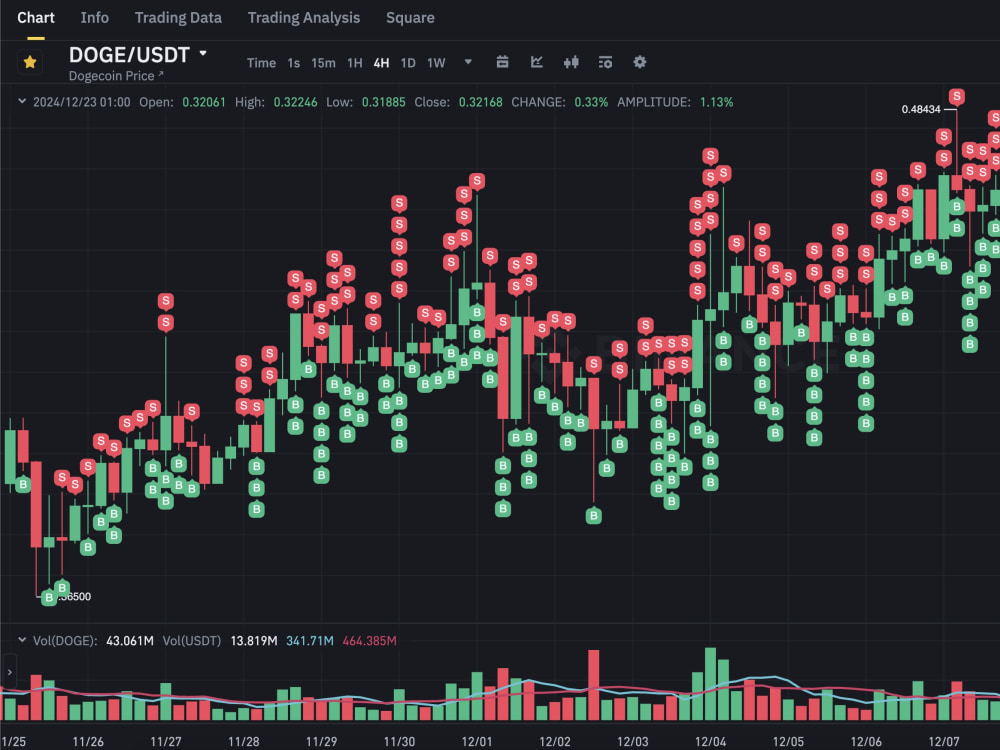Expand more time intervals dropdown arrow

tap(468, 62)
